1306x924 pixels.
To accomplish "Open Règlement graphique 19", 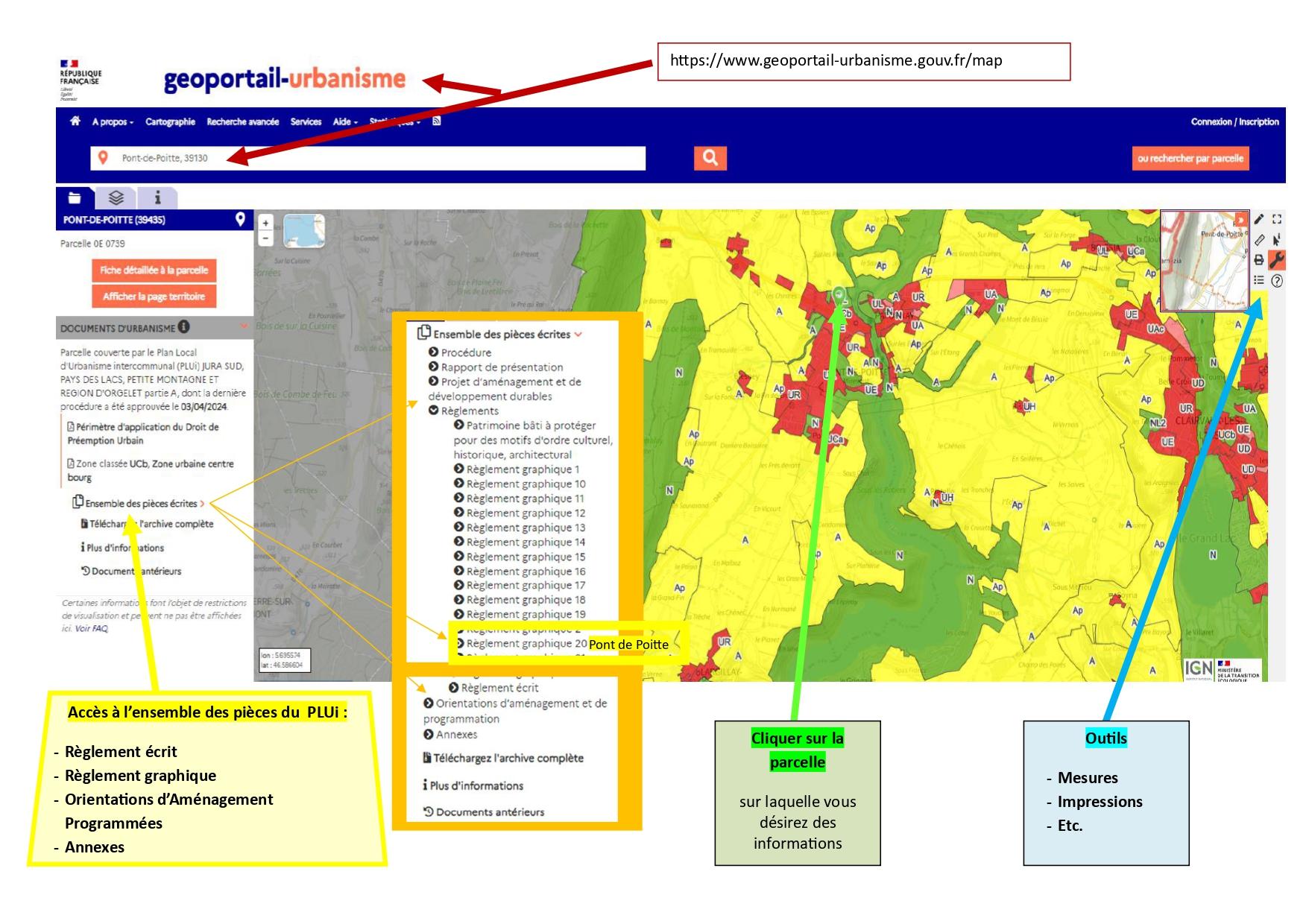I will [x=520, y=615].
